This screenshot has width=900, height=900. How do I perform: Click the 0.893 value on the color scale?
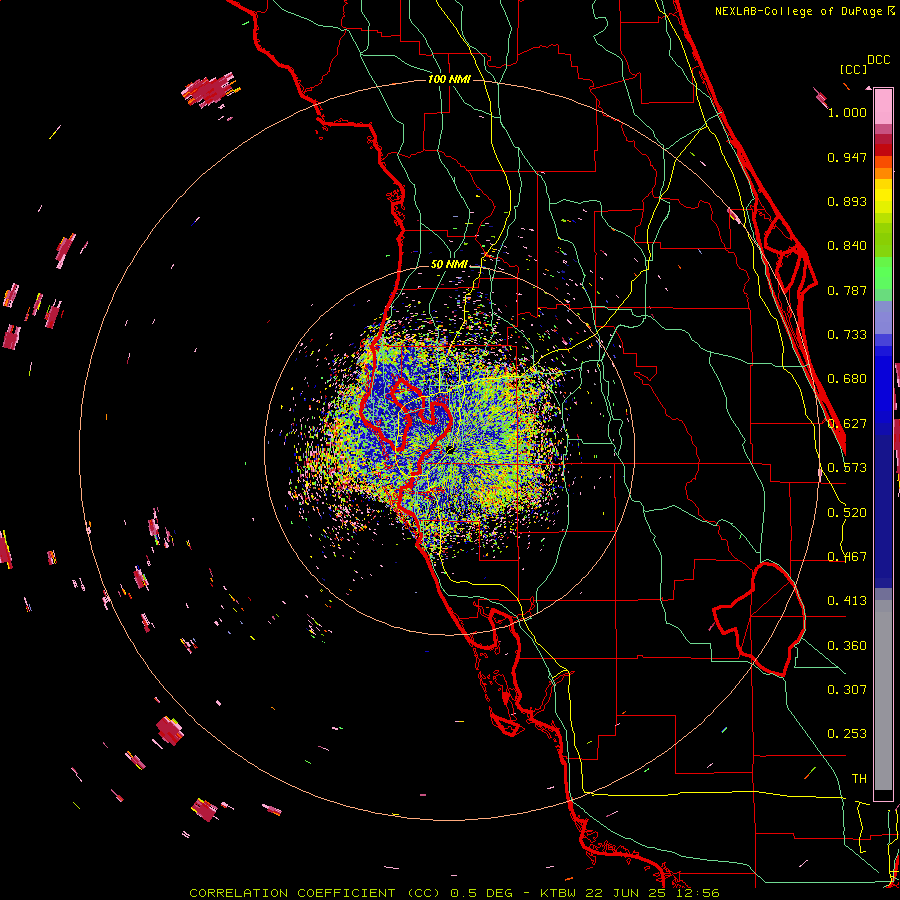tap(847, 201)
